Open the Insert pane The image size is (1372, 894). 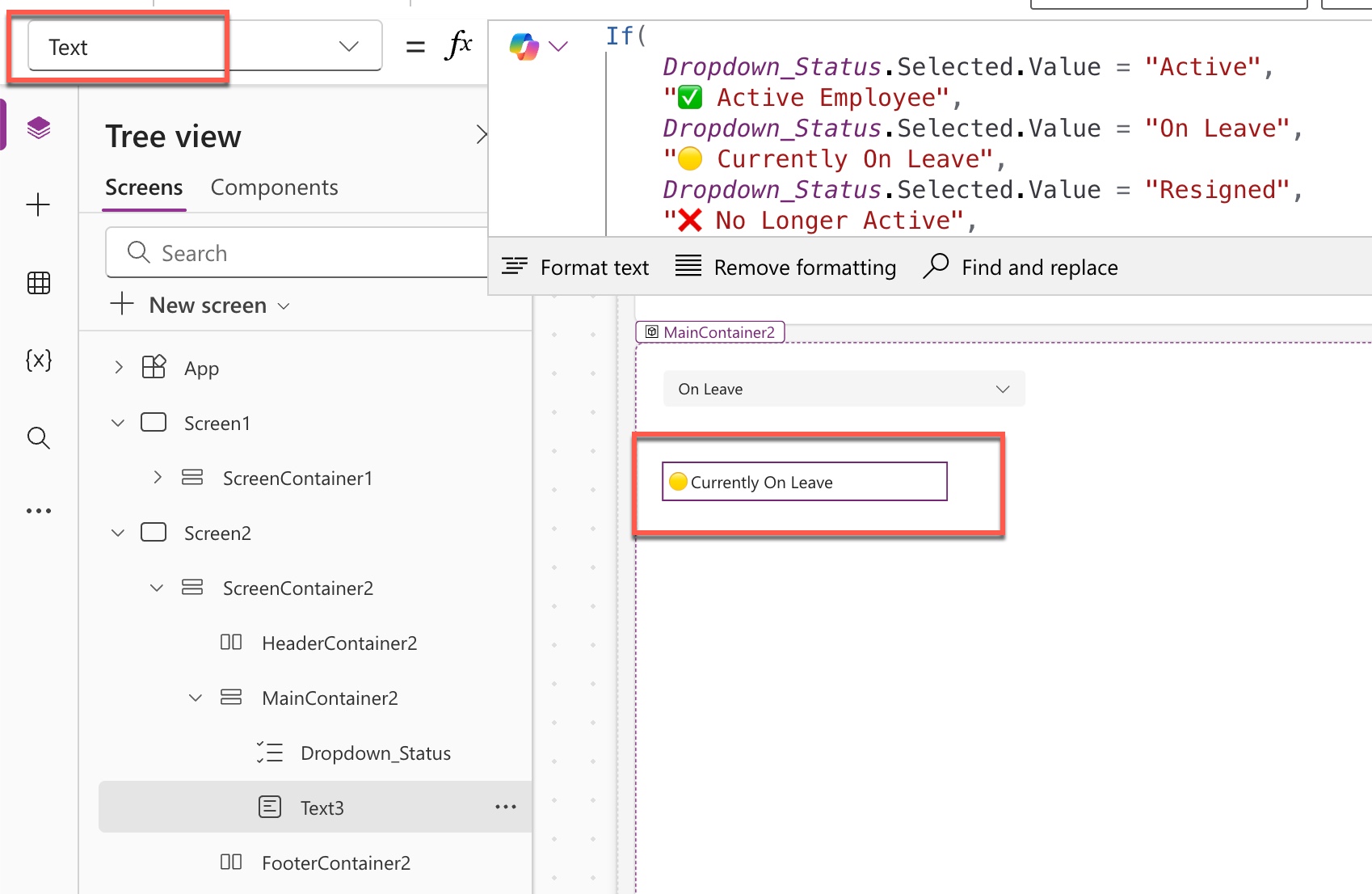(x=38, y=205)
